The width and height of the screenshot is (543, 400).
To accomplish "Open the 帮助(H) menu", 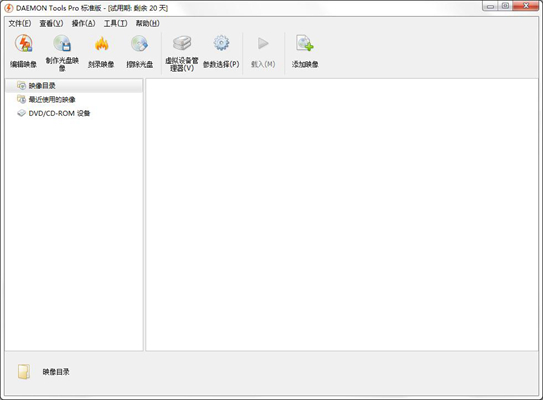I will 148,23.
